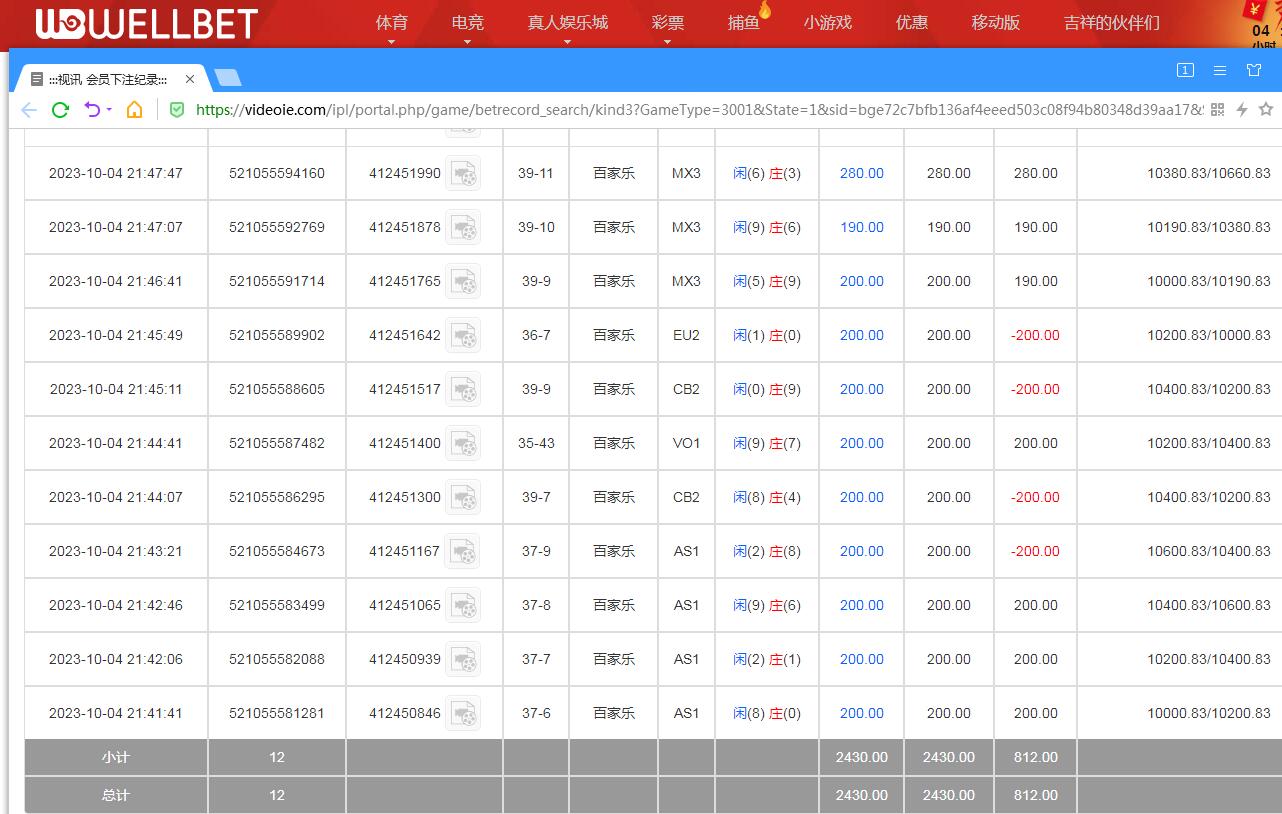Open a new browser tab
The height and width of the screenshot is (814, 1282).
(228, 78)
